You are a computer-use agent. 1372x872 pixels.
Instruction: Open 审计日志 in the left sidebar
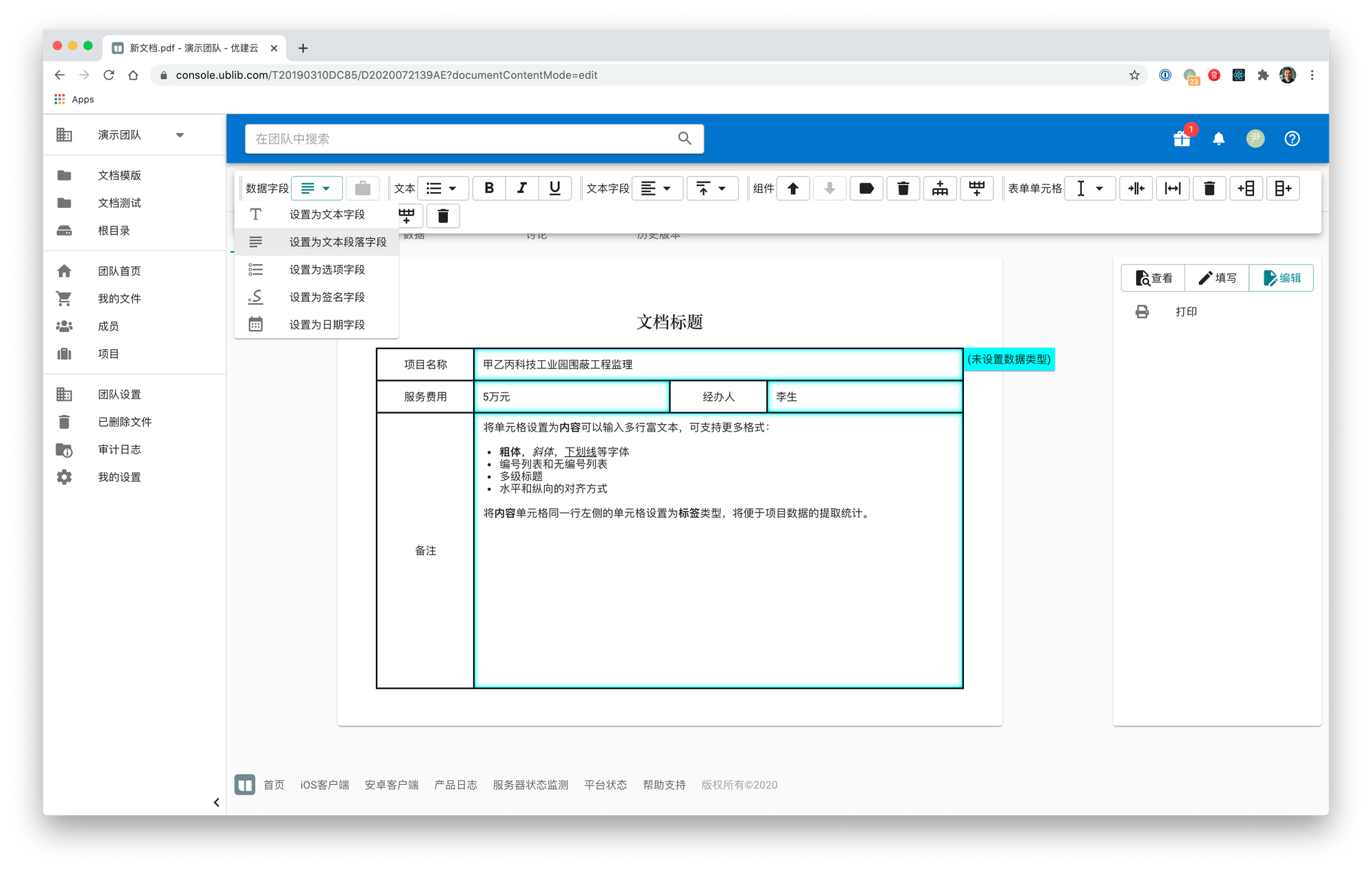[x=119, y=449]
